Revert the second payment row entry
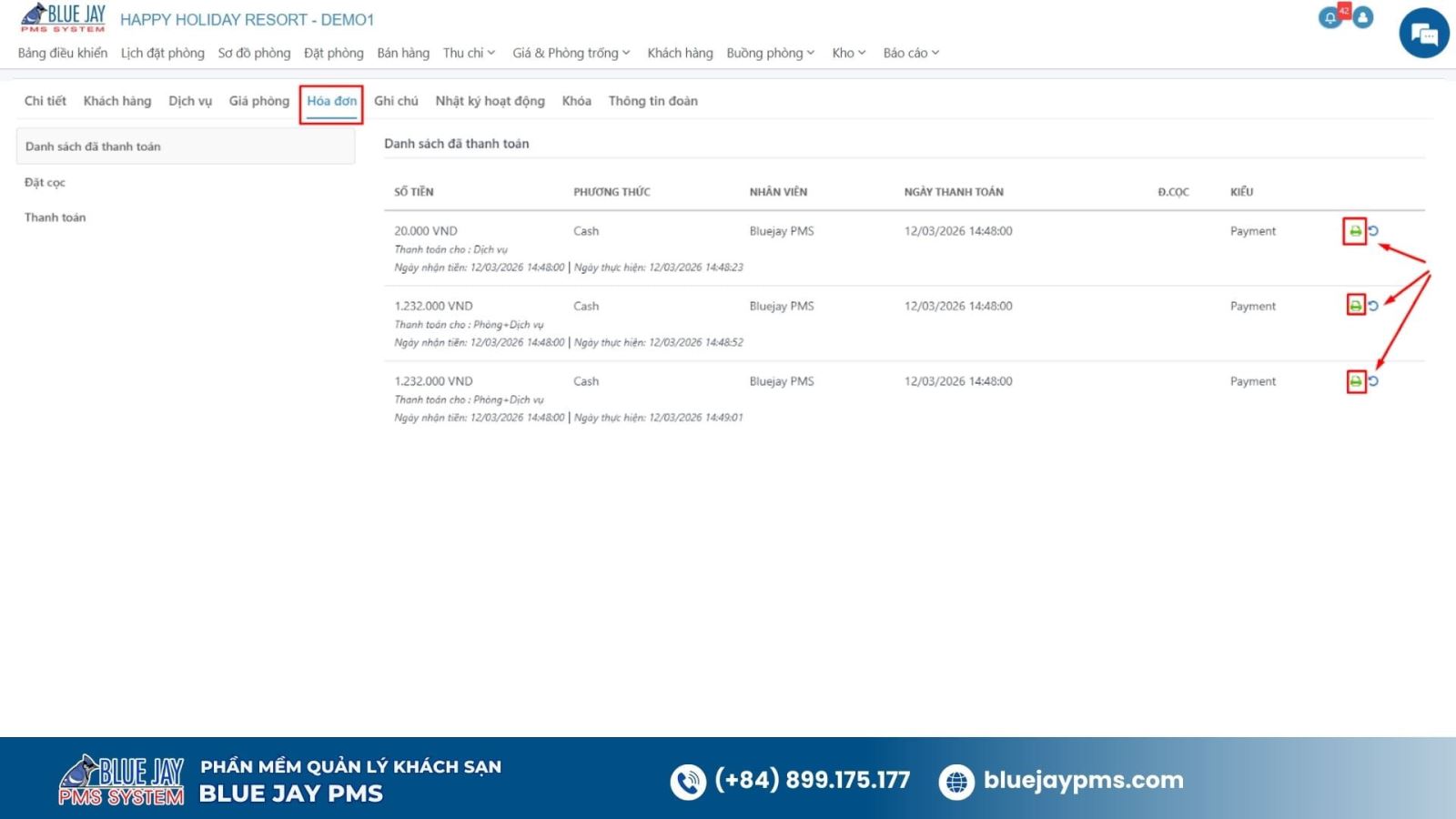Viewport: 1456px width, 819px height. click(x=1373, y=306)
